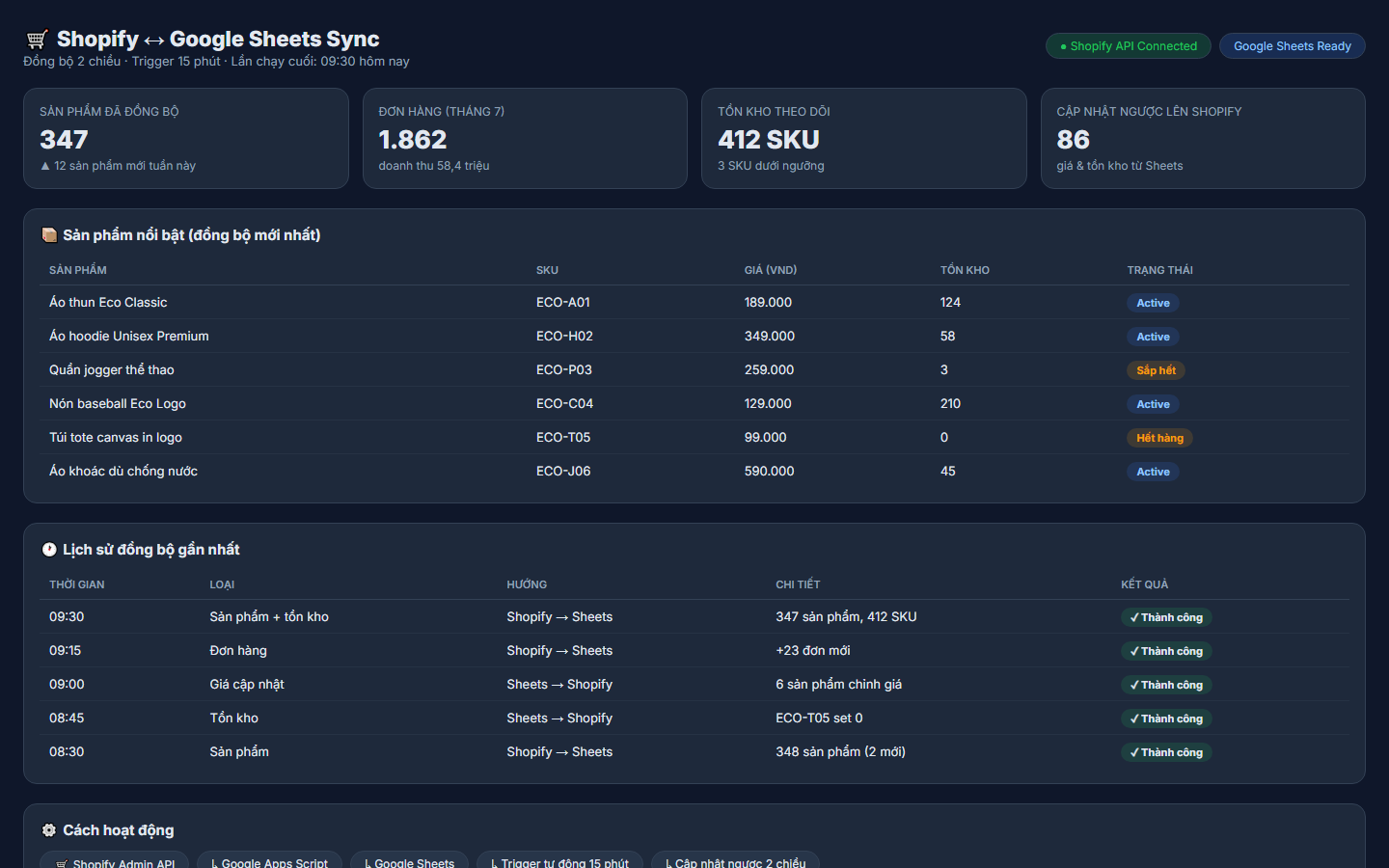The width and height of the screenshot is (1389, 868).
Task: Click the Shopify API Connected status badge
Action: click(x=1129, y=46)
